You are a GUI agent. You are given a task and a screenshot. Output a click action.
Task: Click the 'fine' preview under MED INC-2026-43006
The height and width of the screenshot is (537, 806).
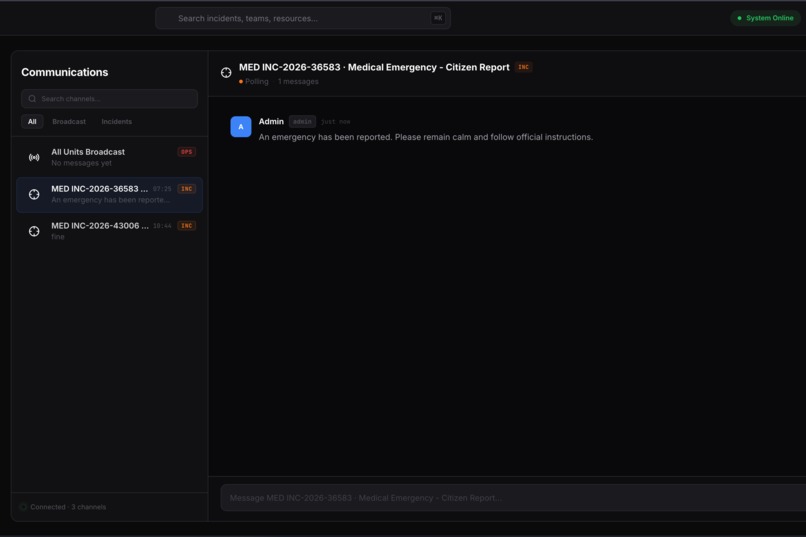58,237
